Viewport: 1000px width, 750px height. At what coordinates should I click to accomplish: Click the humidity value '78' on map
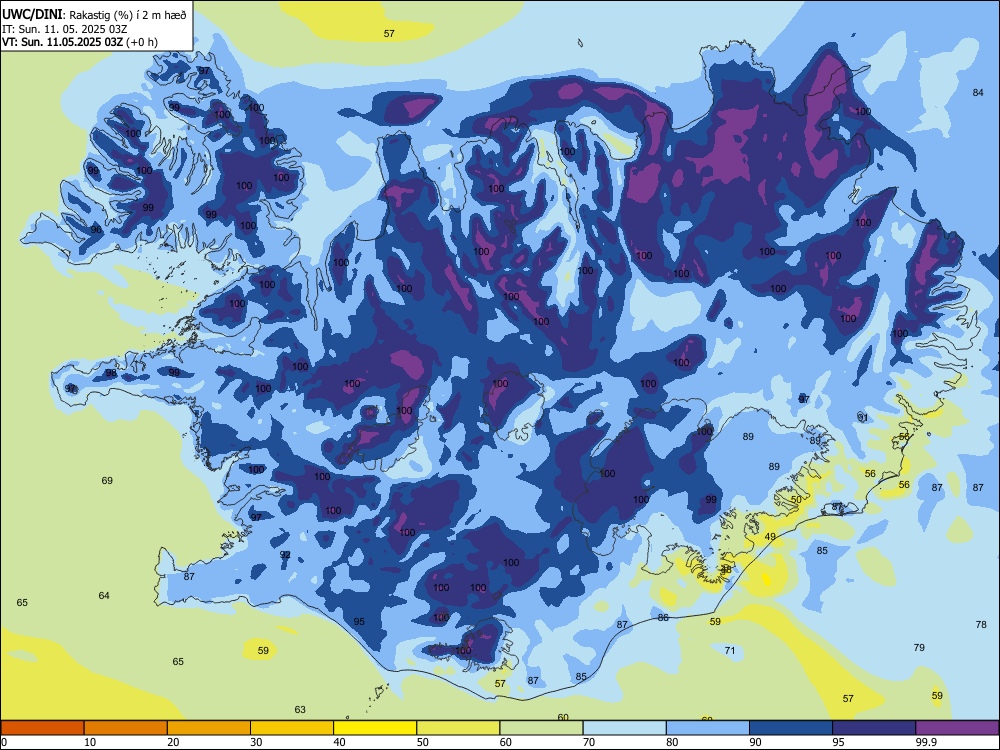tap(981, 624)
